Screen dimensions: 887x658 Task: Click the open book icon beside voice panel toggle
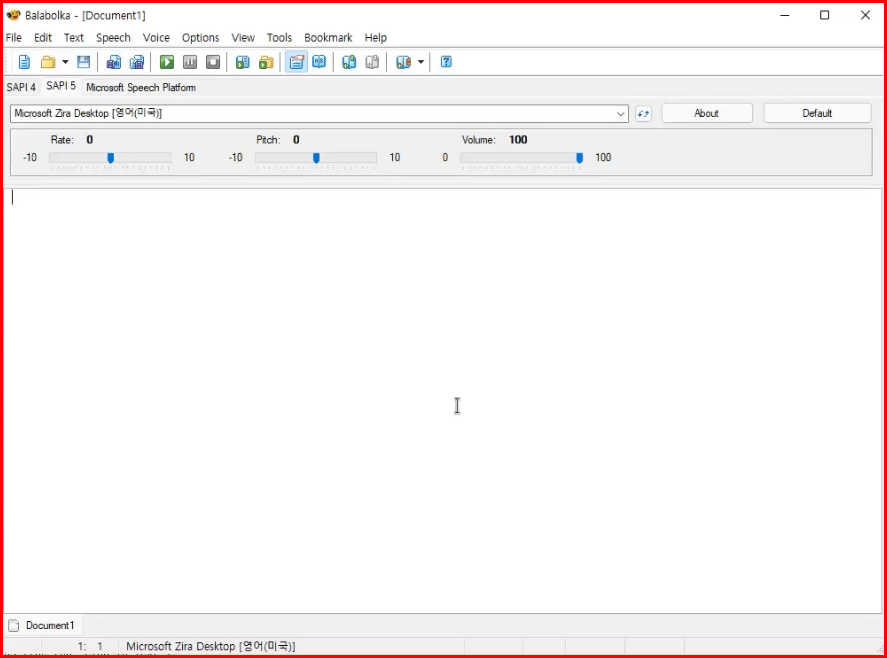(x=319, y=62)
